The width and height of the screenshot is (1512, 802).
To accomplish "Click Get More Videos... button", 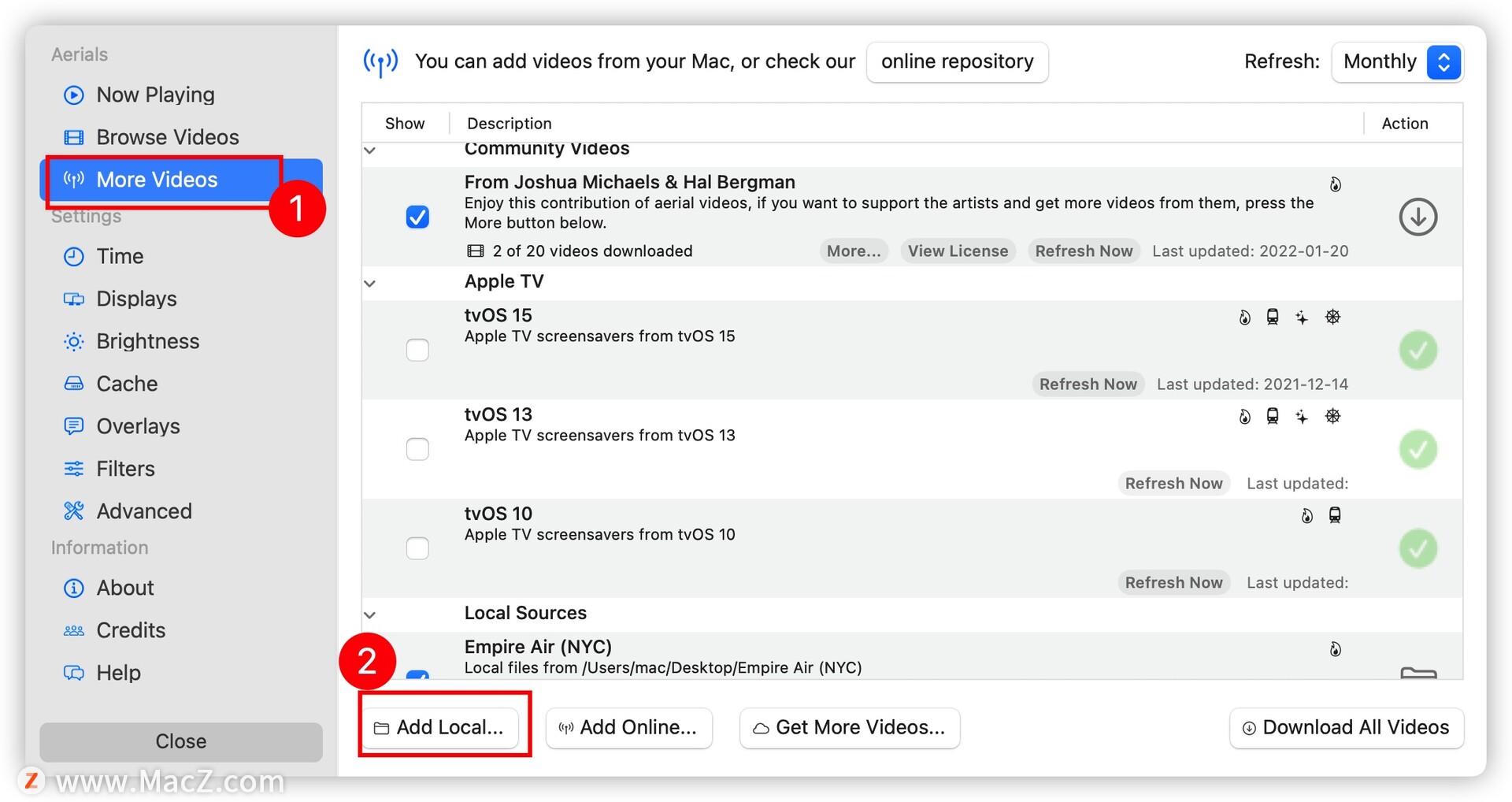I will 850,728.
